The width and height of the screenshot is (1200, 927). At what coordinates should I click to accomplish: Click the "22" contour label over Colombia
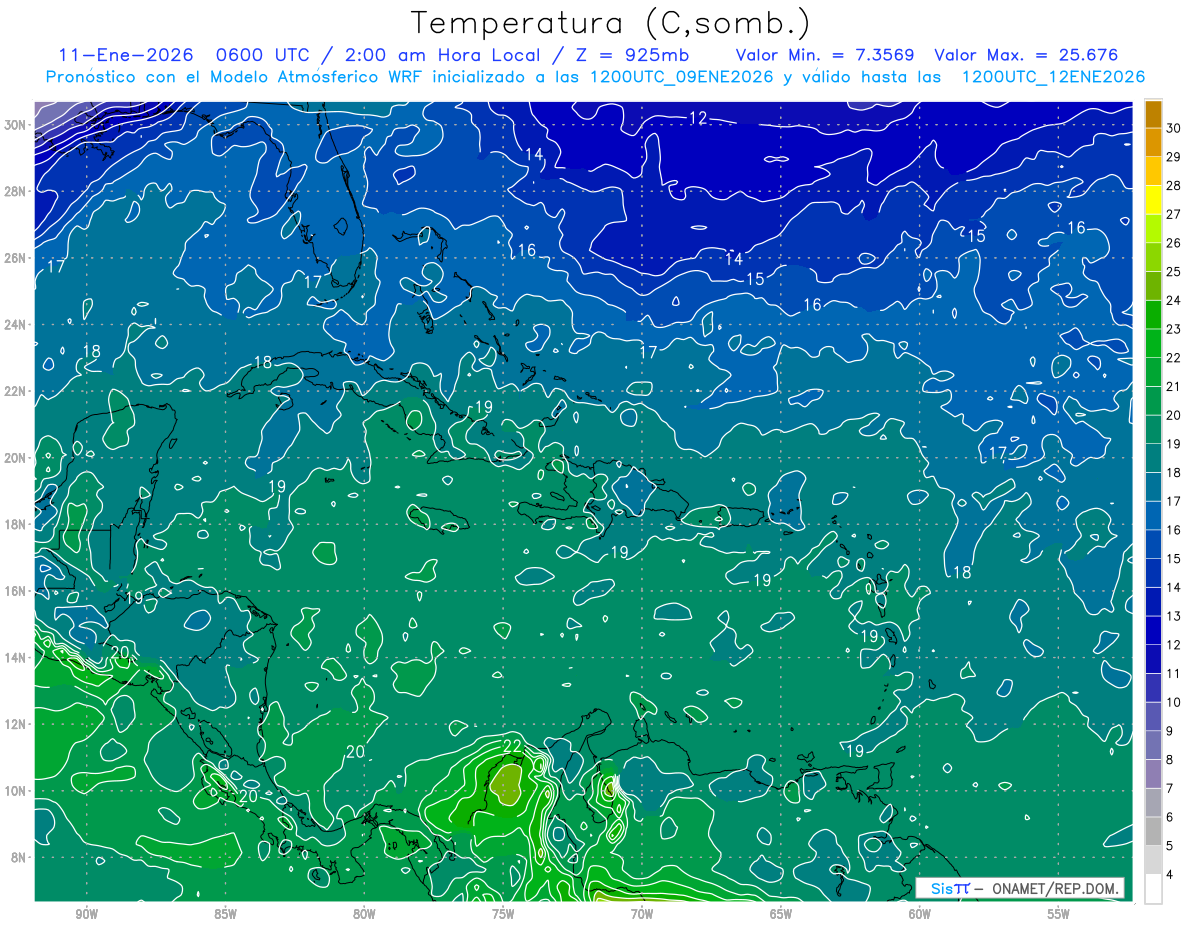[512, 746]
